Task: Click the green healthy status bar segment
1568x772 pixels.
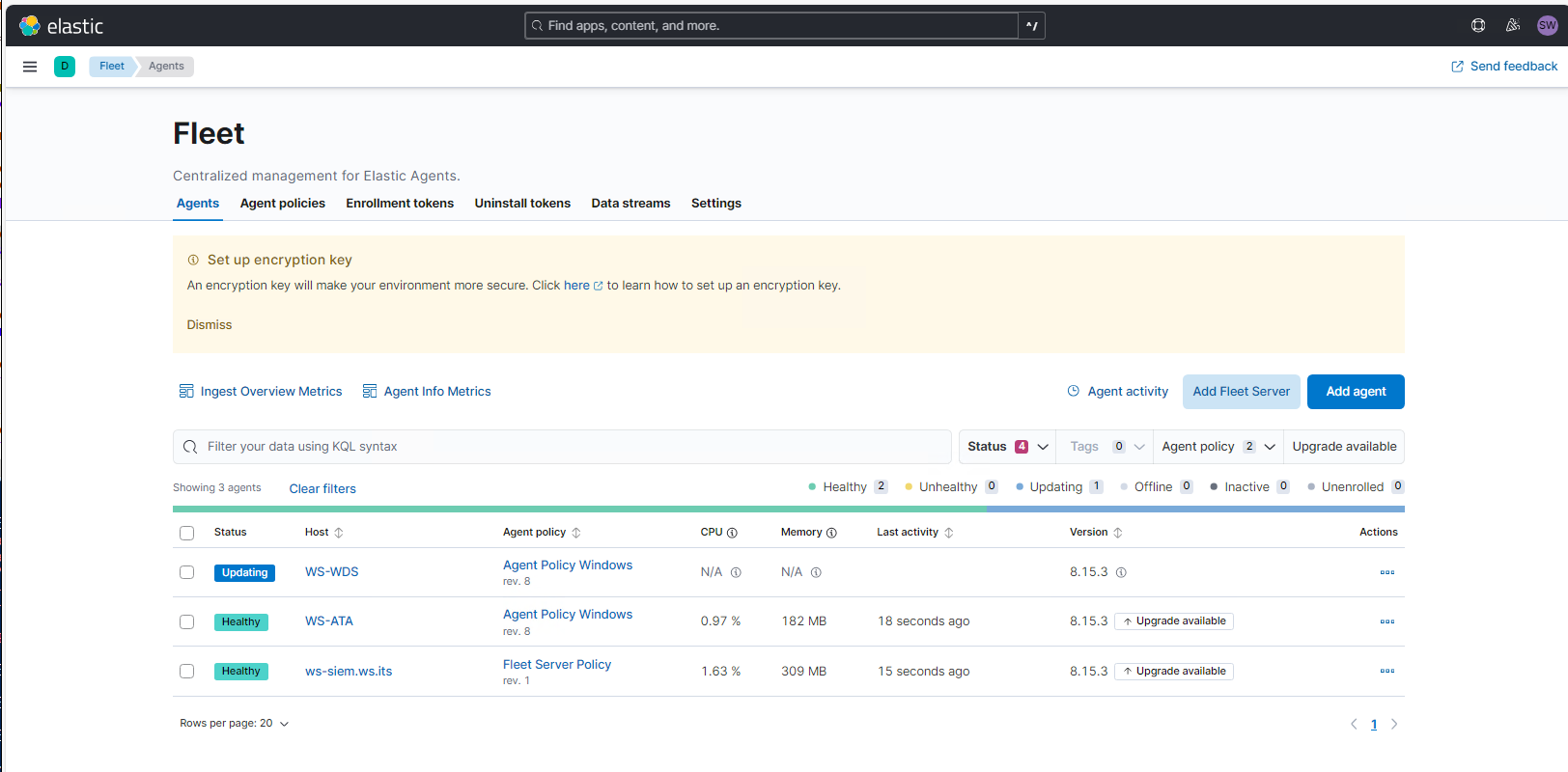Action: [579, 509]
